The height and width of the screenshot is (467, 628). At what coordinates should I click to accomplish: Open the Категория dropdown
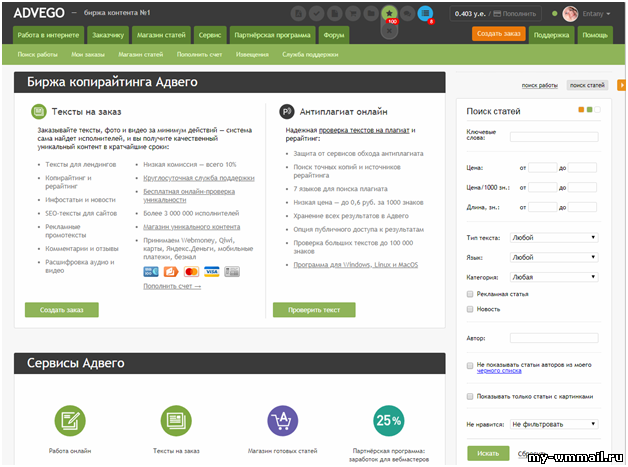pos(554,277)
